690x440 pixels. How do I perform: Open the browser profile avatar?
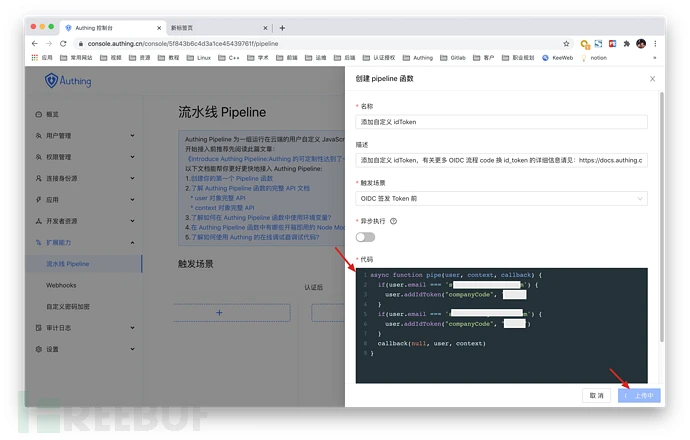tap(641, 44)
